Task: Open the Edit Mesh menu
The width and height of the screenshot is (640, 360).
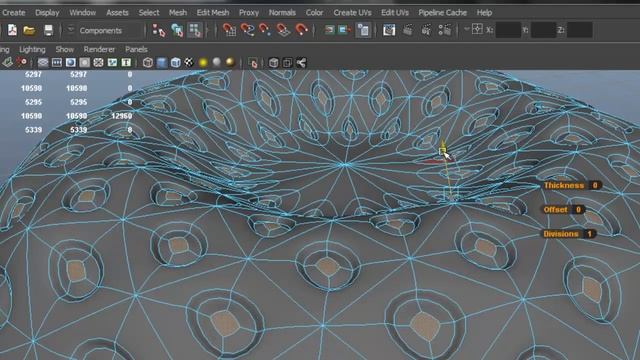Action: tap(213, 13)
